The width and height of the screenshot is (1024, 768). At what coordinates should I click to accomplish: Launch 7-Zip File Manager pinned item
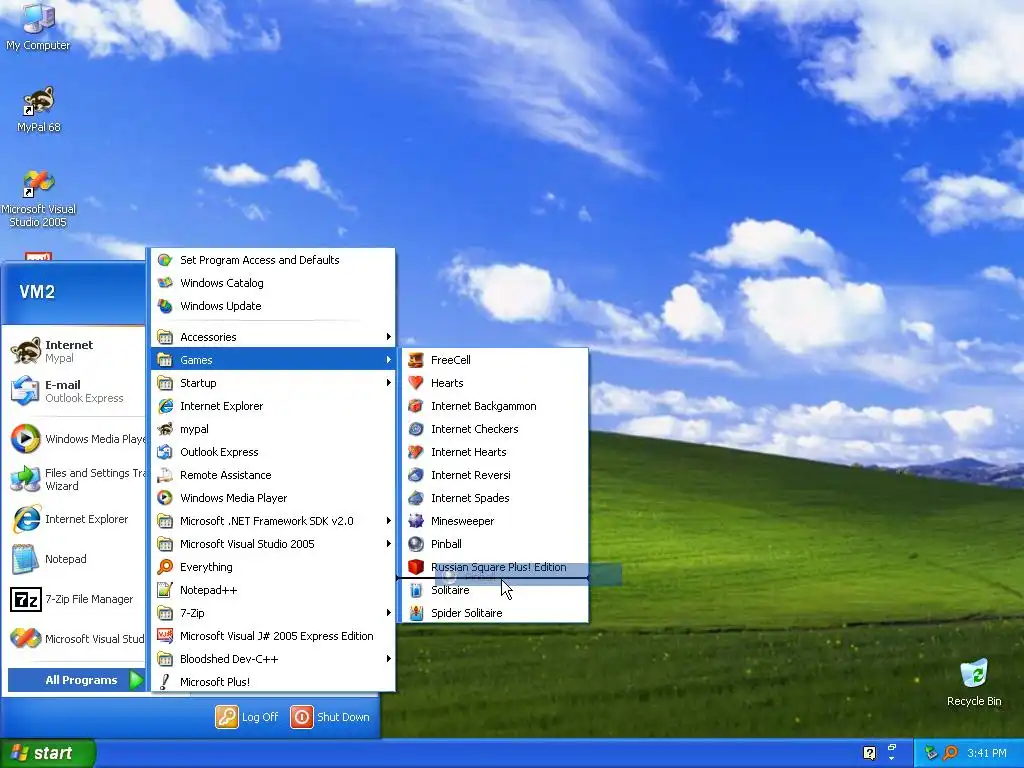click(76, 599)
